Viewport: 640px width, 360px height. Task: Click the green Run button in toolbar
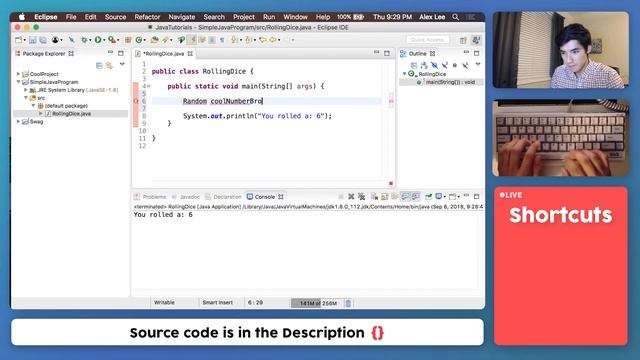98,40
